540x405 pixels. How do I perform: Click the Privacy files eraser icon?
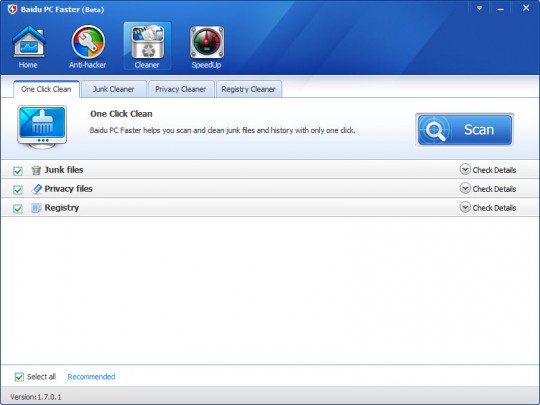point(37,189)
